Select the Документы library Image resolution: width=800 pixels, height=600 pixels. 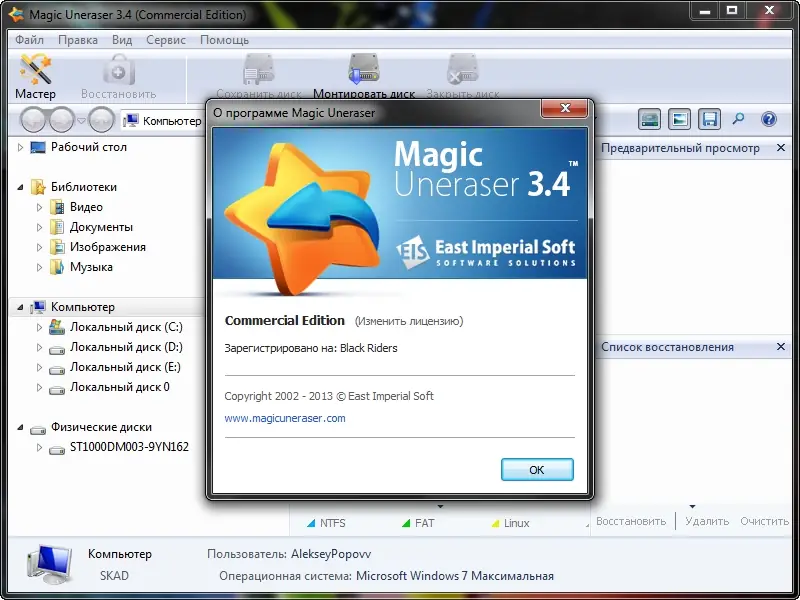tap(101, 227)
